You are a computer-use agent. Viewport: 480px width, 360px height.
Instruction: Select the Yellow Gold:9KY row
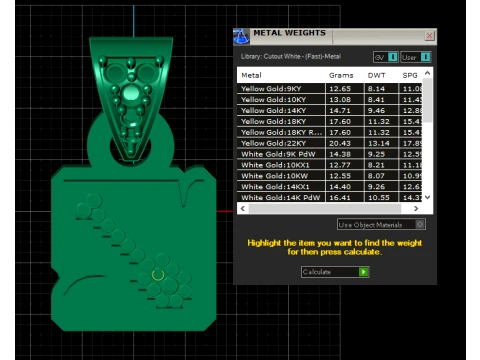pos(329,88)
